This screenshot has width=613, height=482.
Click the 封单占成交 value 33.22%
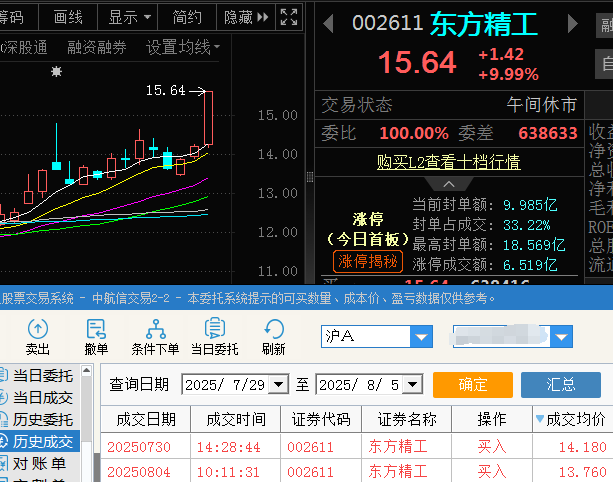pos(527,225)
